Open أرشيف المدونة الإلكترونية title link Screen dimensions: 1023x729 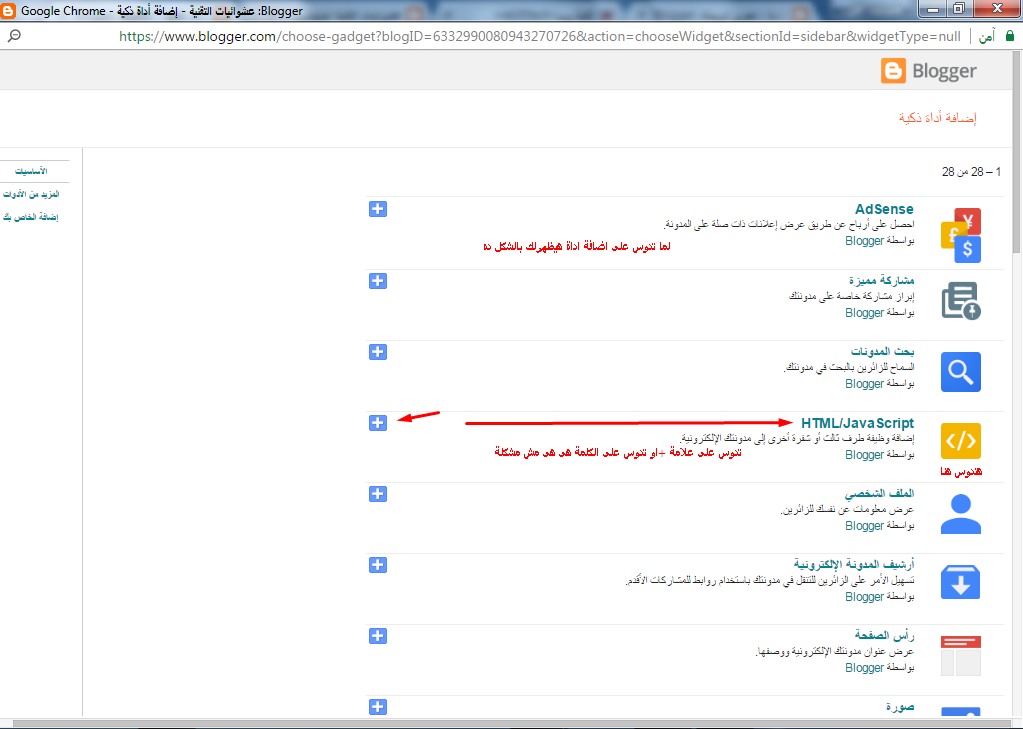[854, 564]
